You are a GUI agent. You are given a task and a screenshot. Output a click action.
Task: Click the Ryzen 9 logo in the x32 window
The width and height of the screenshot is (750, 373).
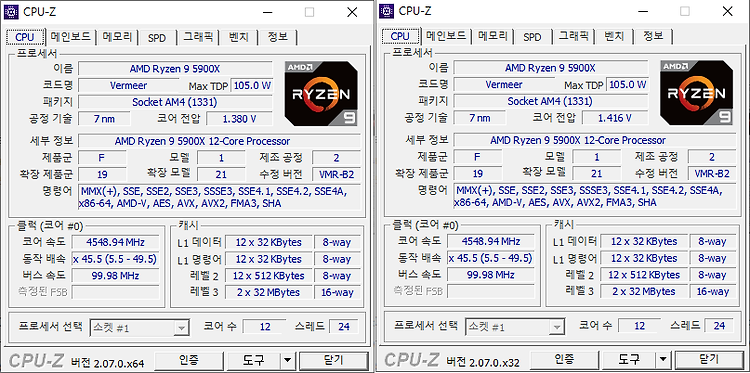point(696,93)
